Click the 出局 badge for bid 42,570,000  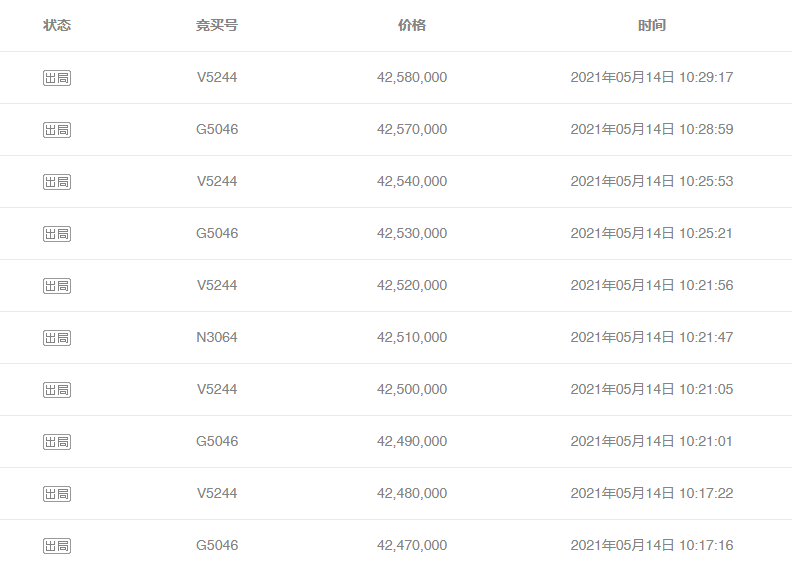point(57,130)
